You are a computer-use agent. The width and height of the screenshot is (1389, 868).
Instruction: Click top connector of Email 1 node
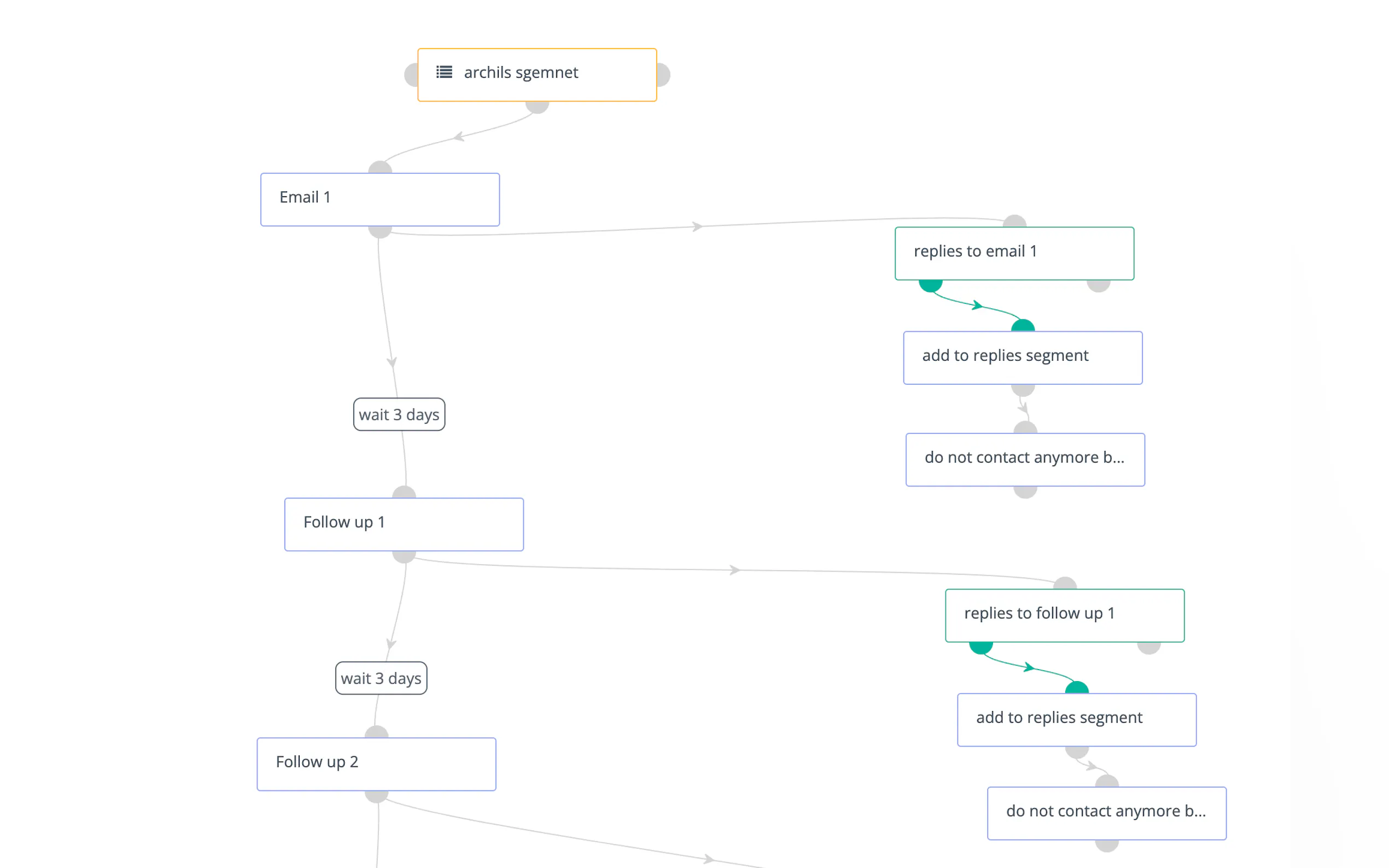[x=380, y=167]
